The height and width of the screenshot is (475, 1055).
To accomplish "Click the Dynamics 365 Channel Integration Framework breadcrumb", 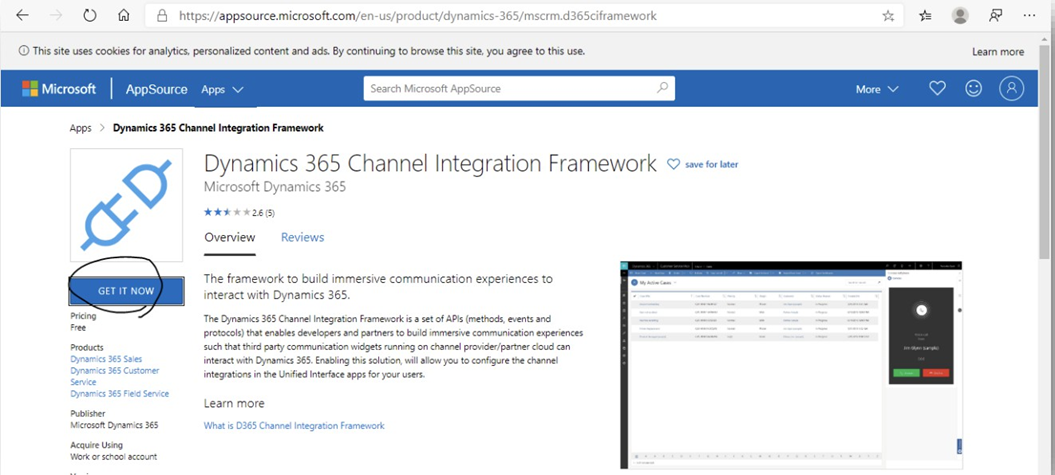I will tap(218, 128).
